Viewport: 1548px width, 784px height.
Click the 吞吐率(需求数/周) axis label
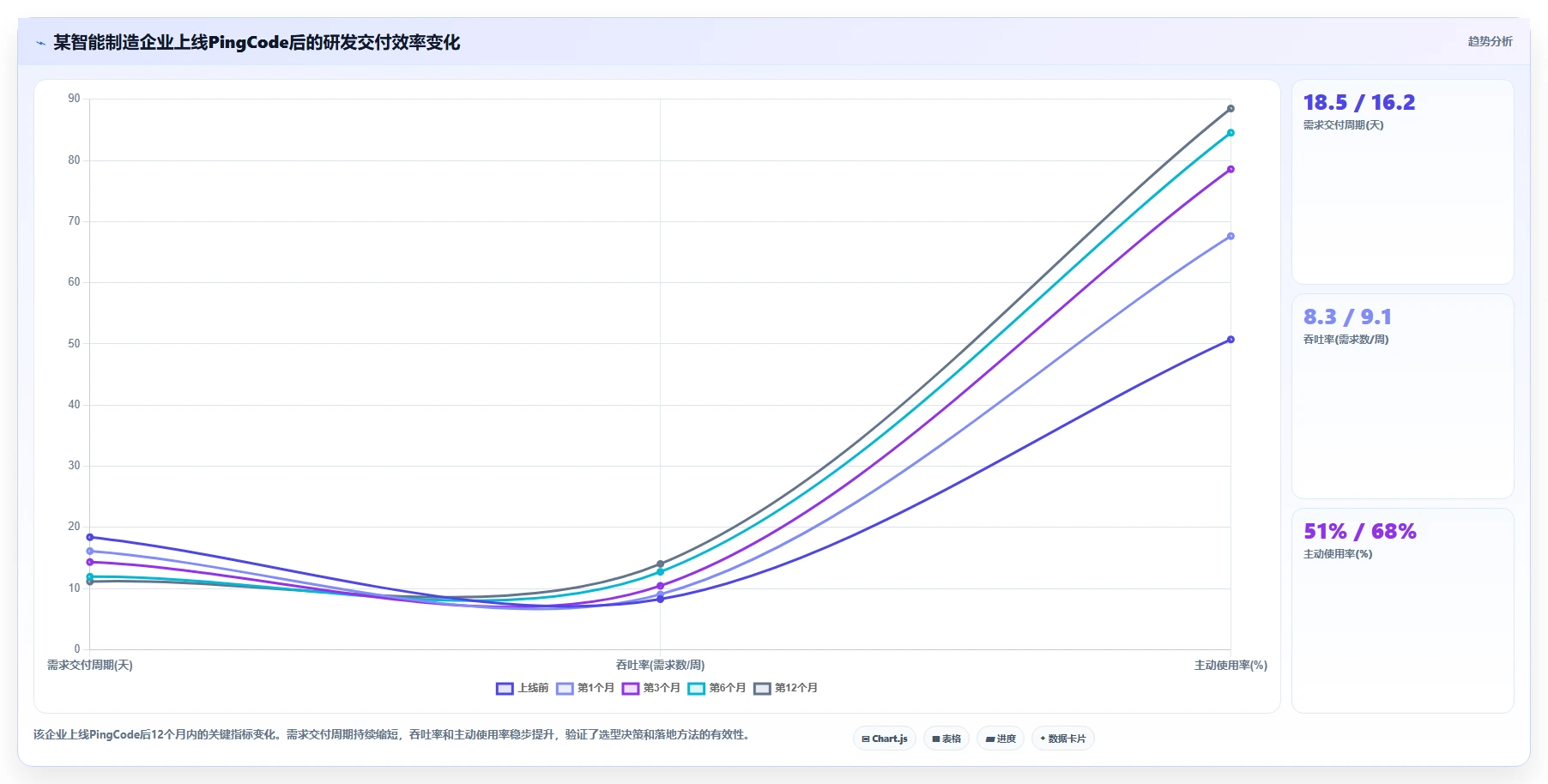(x=660, y=665)
